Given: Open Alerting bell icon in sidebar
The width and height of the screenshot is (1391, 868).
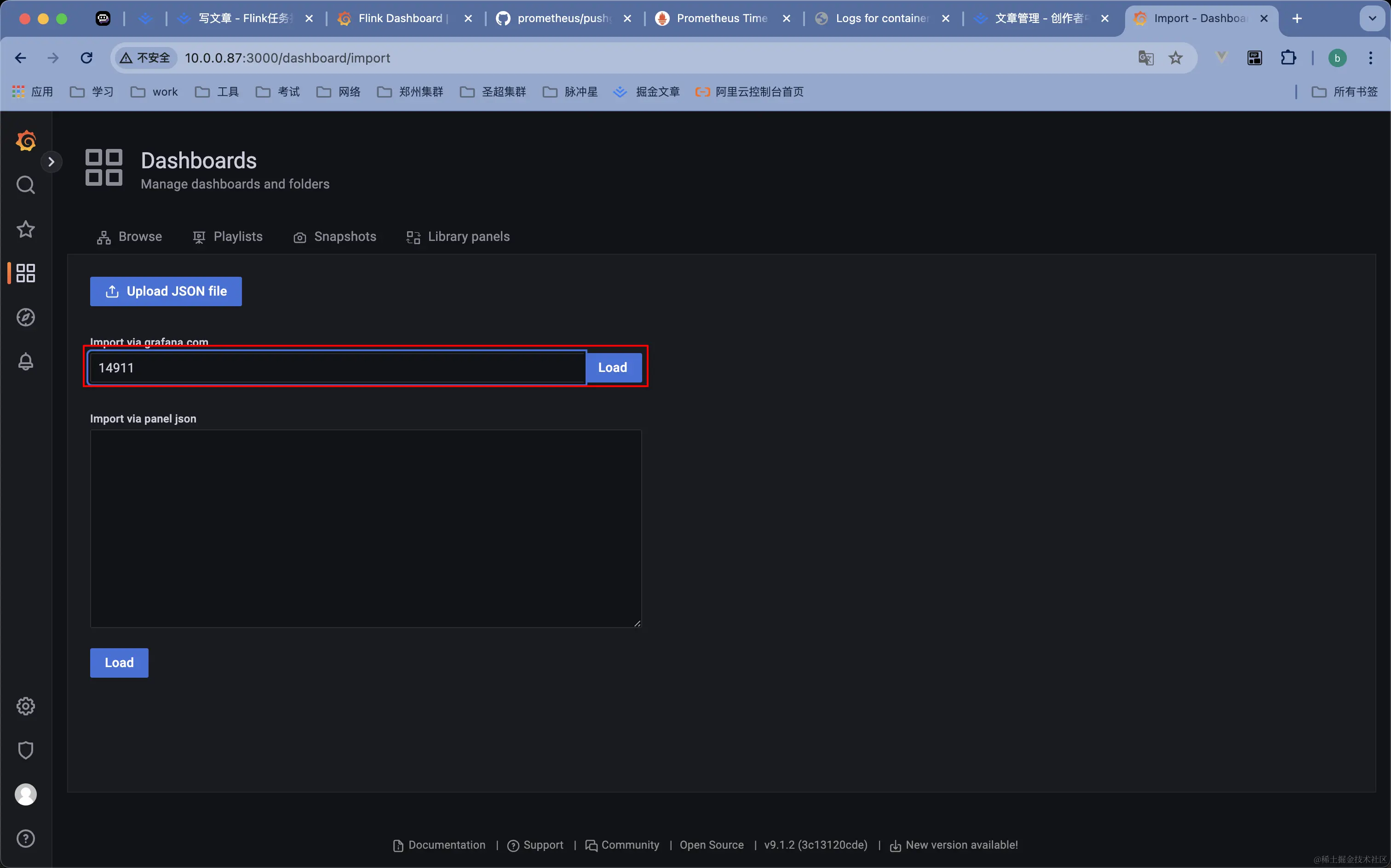Looking at the screenshot, I should coord(26,362).
